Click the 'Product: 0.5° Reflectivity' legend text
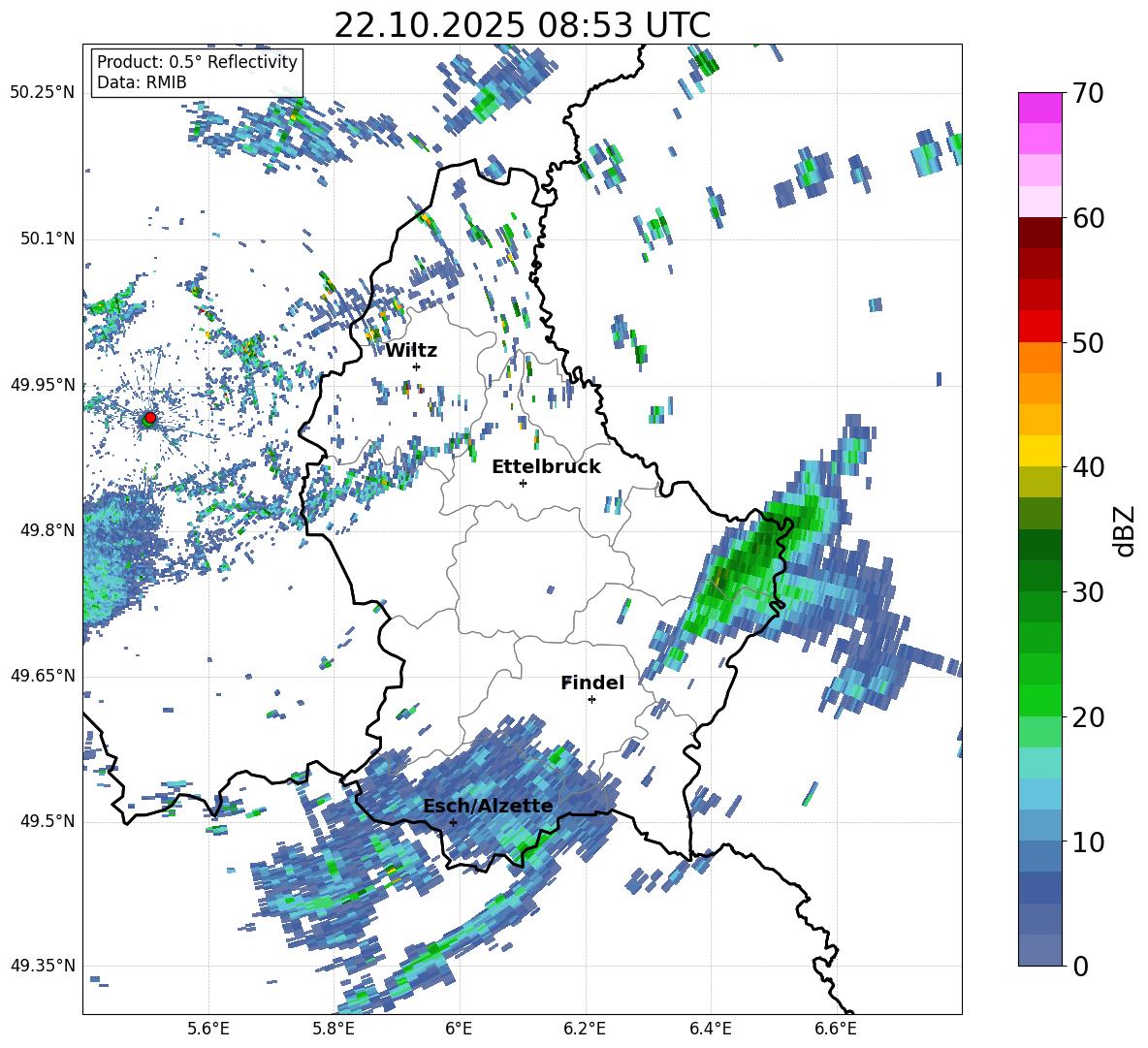The image size is (1148, 1048). pos(197,62)
